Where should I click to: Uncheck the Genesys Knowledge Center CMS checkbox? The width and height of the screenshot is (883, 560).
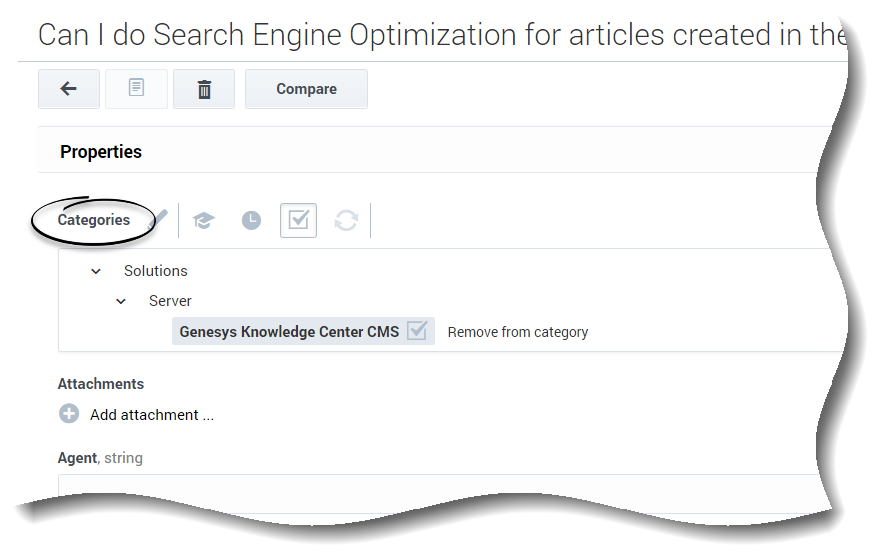pyautogui.click(x=417, y=331)
